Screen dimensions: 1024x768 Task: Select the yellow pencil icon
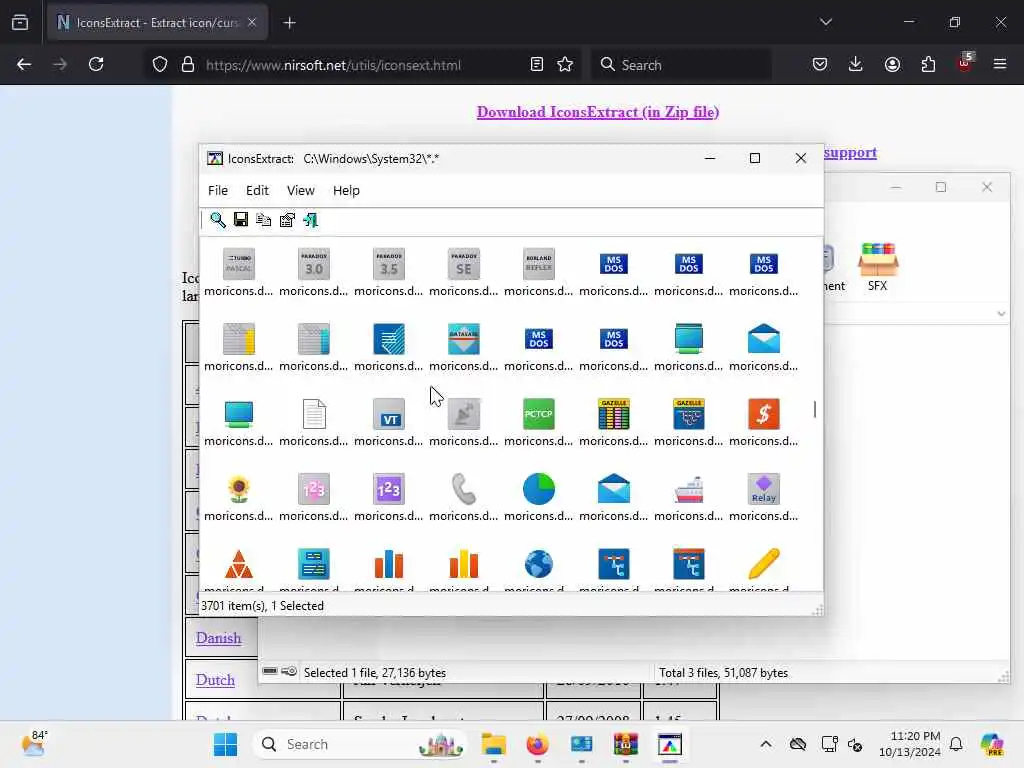763,564
